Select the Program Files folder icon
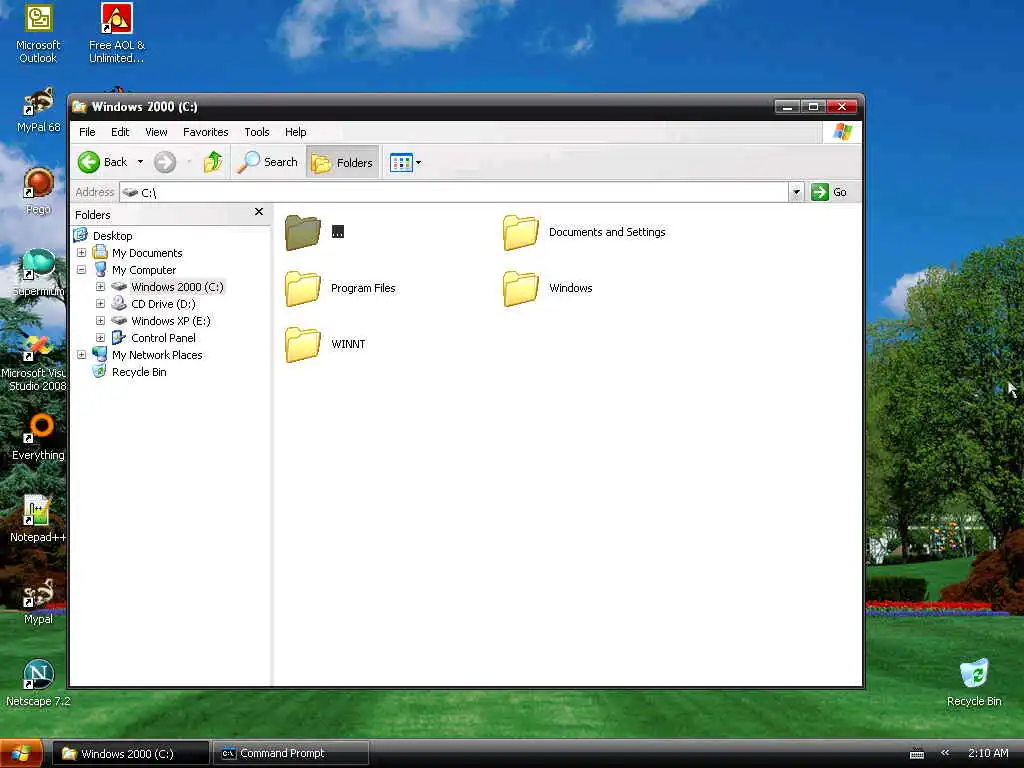 coord(303,288)
